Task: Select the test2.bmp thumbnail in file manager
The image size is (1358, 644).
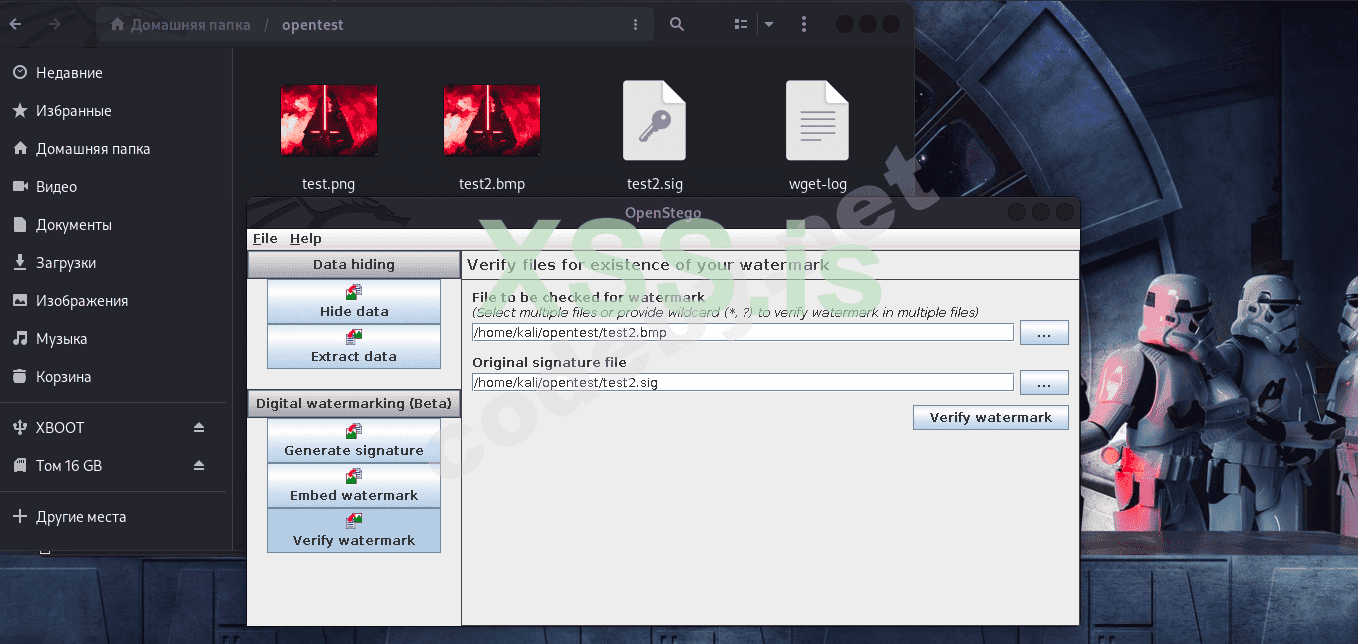Action: click(492, 120)
